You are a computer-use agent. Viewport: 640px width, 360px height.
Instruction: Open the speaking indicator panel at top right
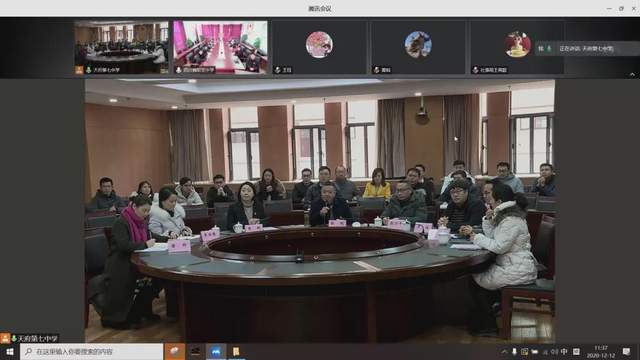tap(587, 49)
